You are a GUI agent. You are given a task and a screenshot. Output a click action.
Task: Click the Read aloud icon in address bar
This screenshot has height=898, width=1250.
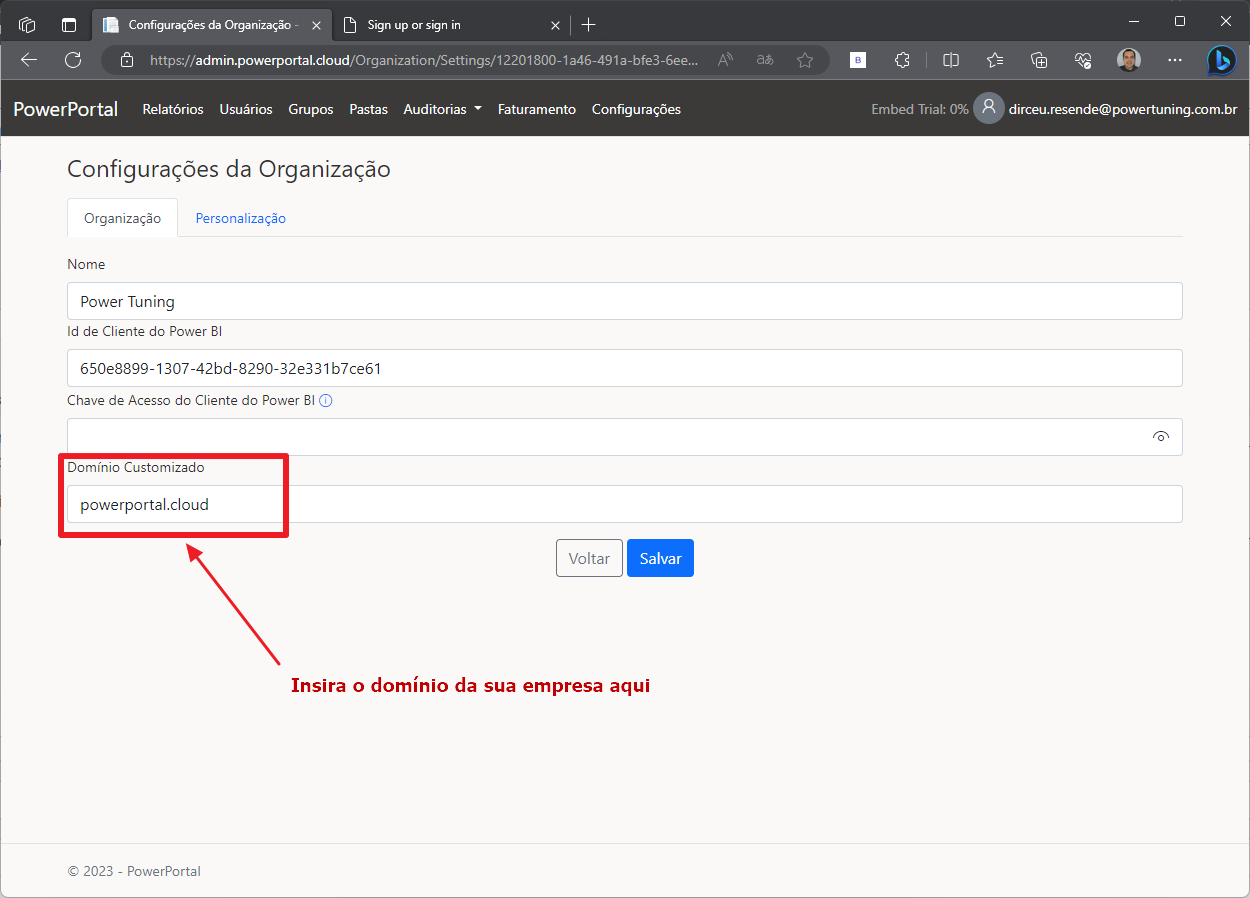tap(726, 60)
